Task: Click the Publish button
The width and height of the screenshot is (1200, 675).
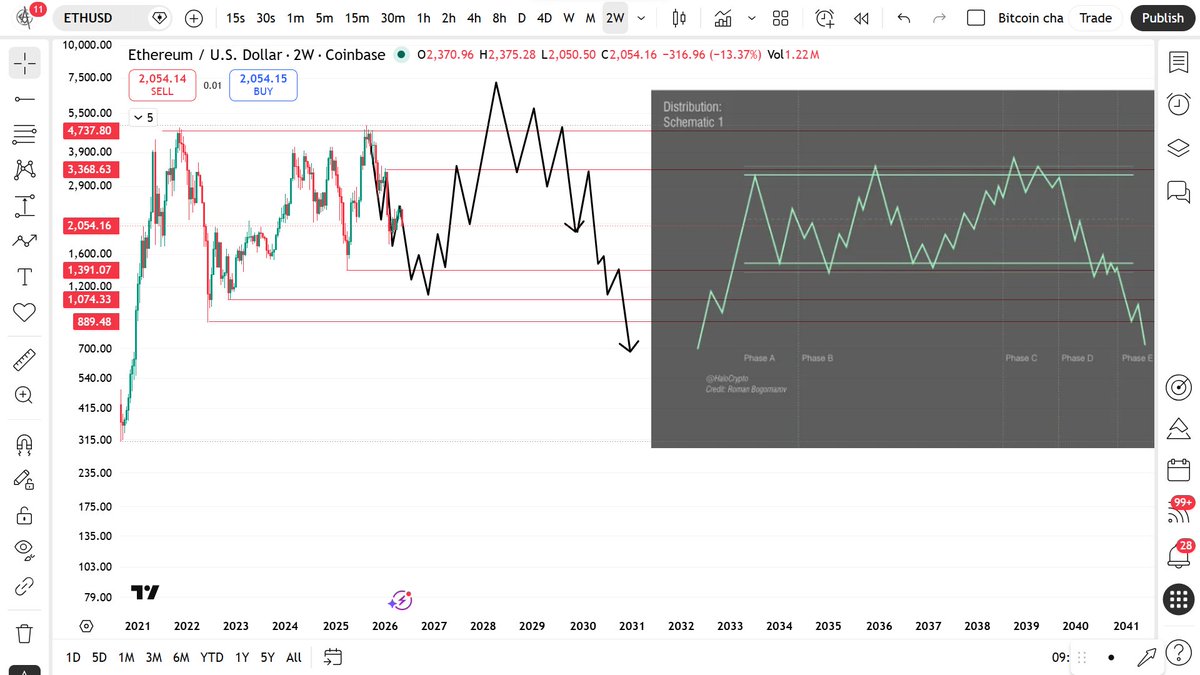Action: (x=1162, y=18)
